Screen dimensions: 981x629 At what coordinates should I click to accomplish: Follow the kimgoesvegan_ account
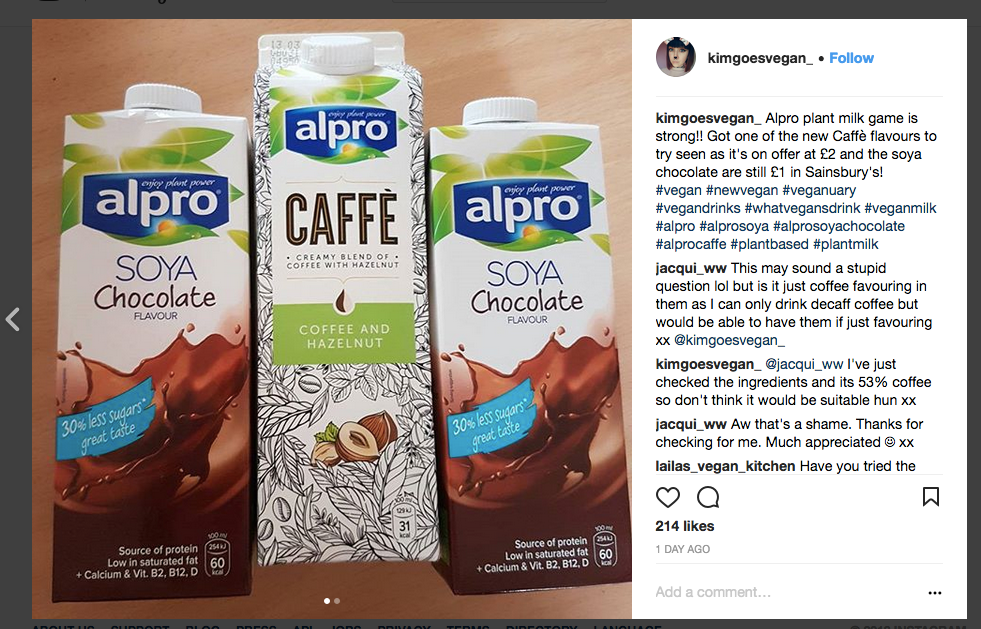851,58
